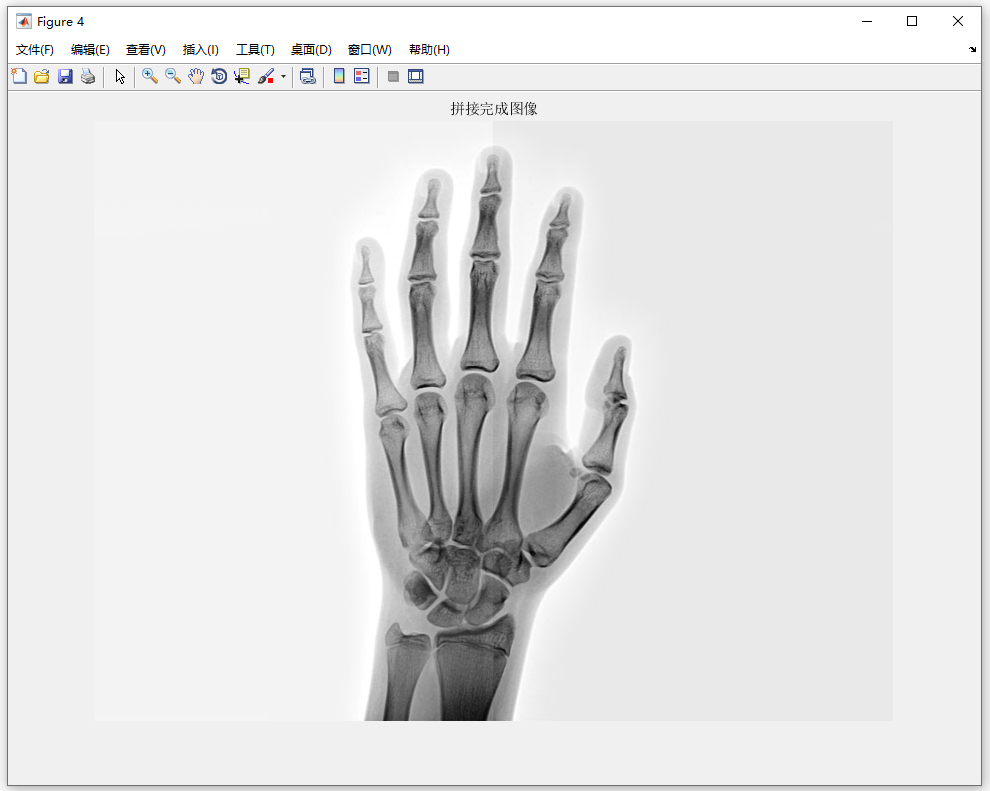The width and height of the screenshot is (990, 791).
Task: Open the 插入(I) menu
Action: pyautogui.click(x=201, y=49)
